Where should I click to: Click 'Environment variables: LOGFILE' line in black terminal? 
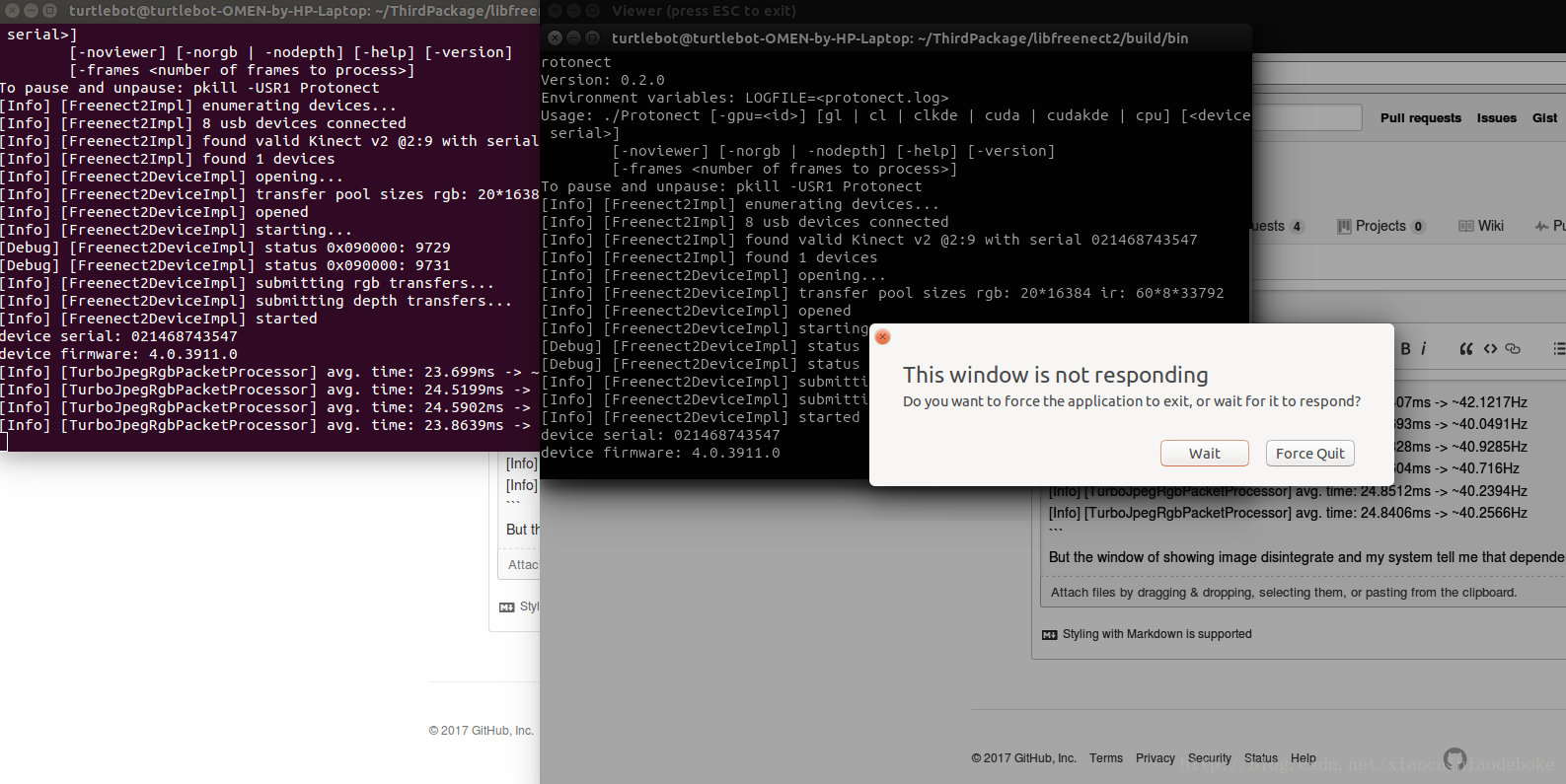745,98
